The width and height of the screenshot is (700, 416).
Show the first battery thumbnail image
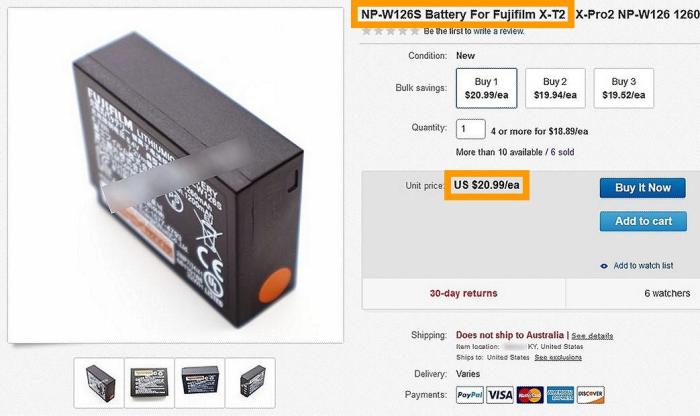point(99,383)
